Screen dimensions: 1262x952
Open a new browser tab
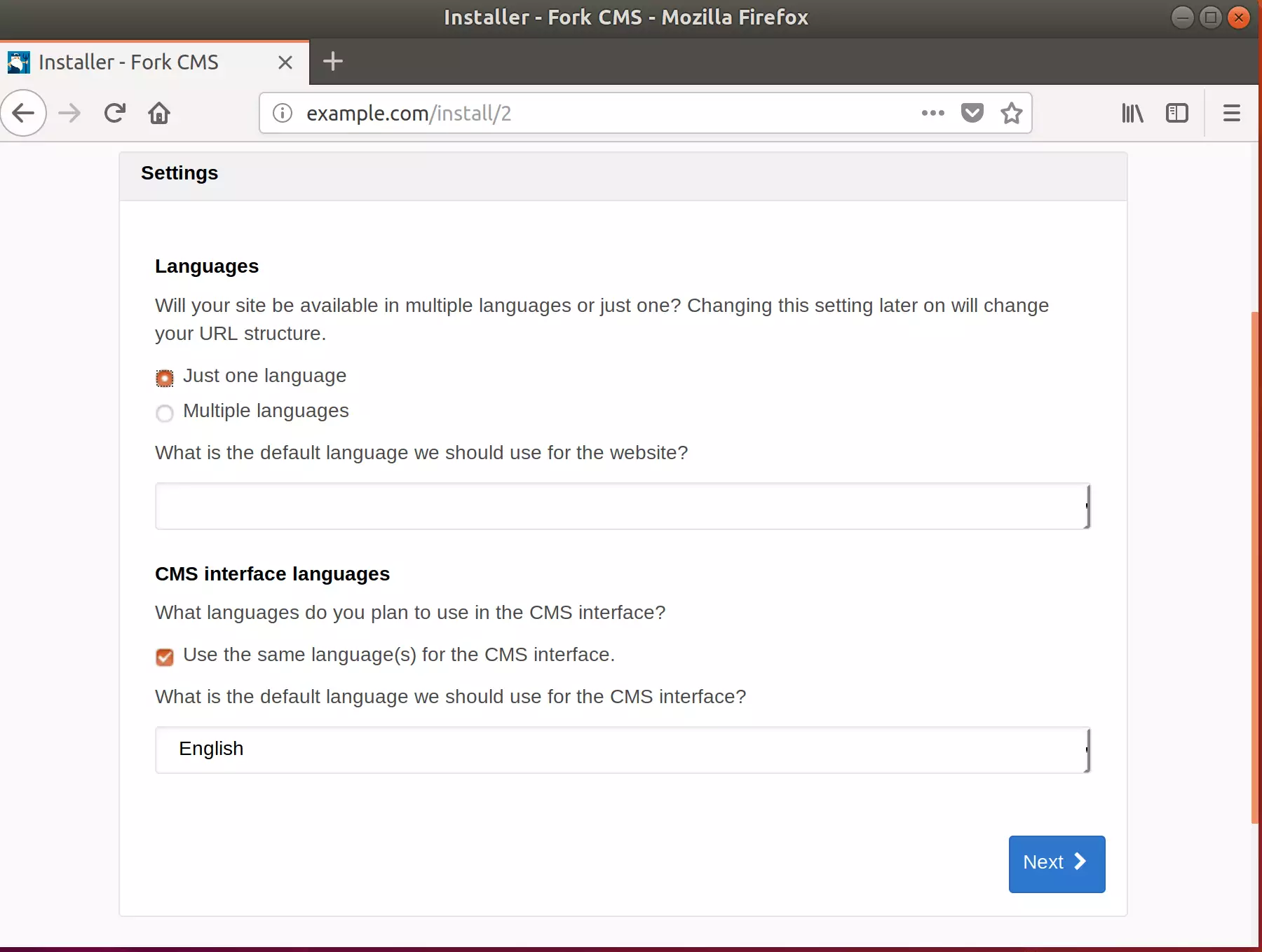(x=332, y=62)
